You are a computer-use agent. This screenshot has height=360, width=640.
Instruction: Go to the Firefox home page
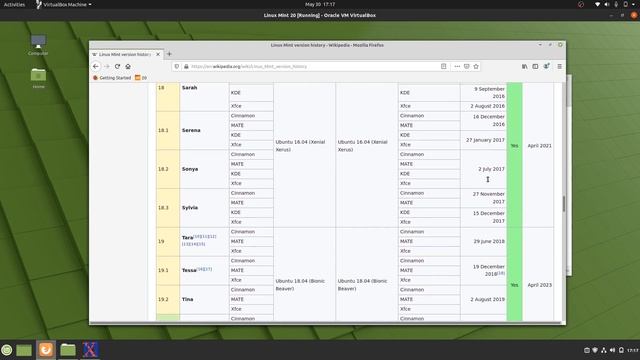[x=128, y=66]
